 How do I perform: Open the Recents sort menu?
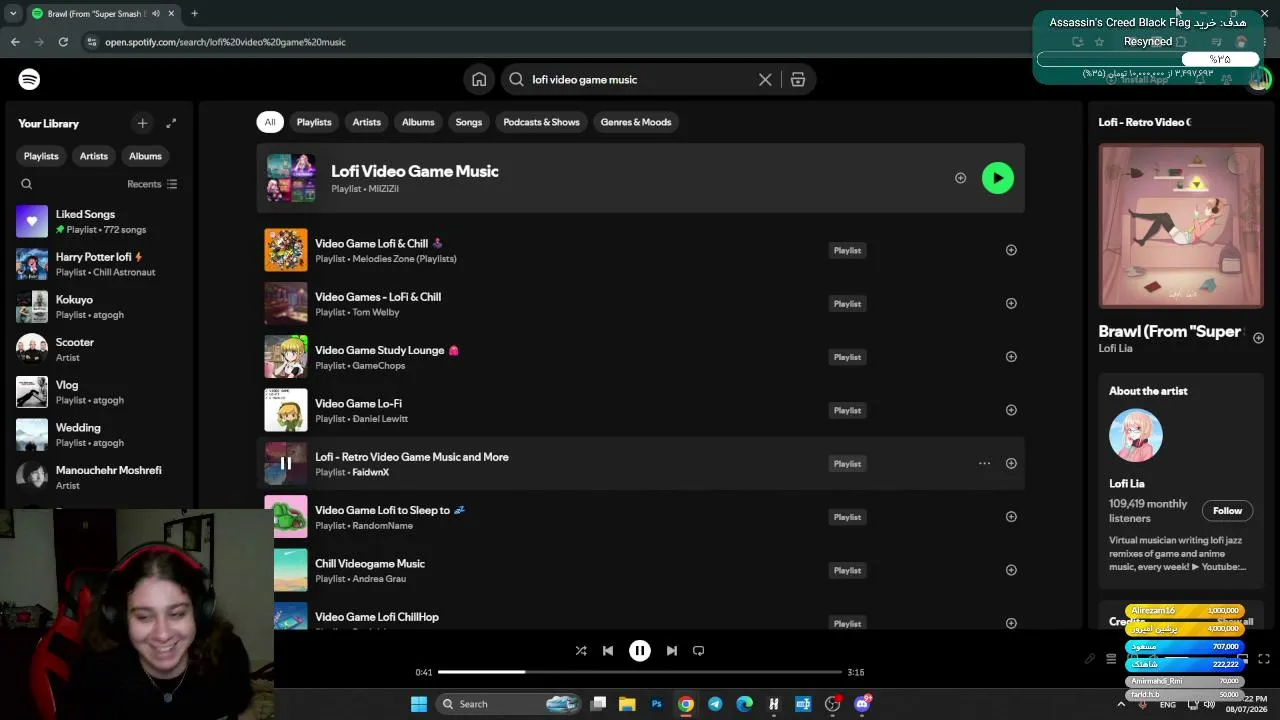152,184
